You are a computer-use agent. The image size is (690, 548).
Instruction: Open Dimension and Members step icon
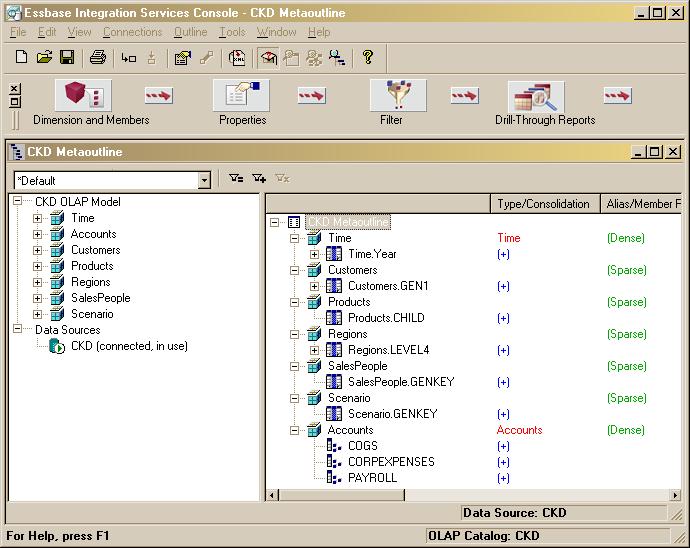(x=83, y=95)
